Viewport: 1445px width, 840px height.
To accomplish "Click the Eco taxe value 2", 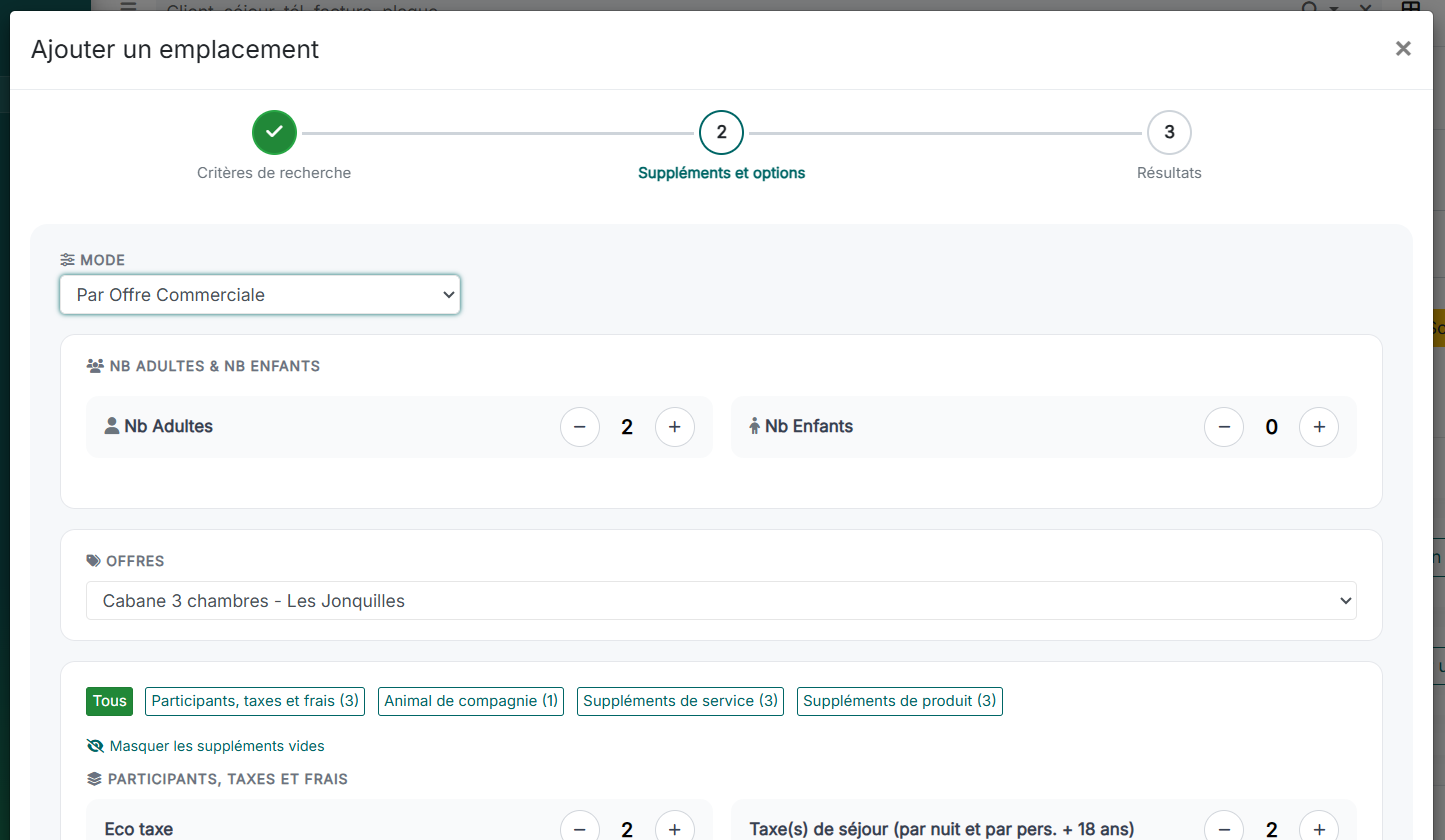I will (x=627, y=829).
